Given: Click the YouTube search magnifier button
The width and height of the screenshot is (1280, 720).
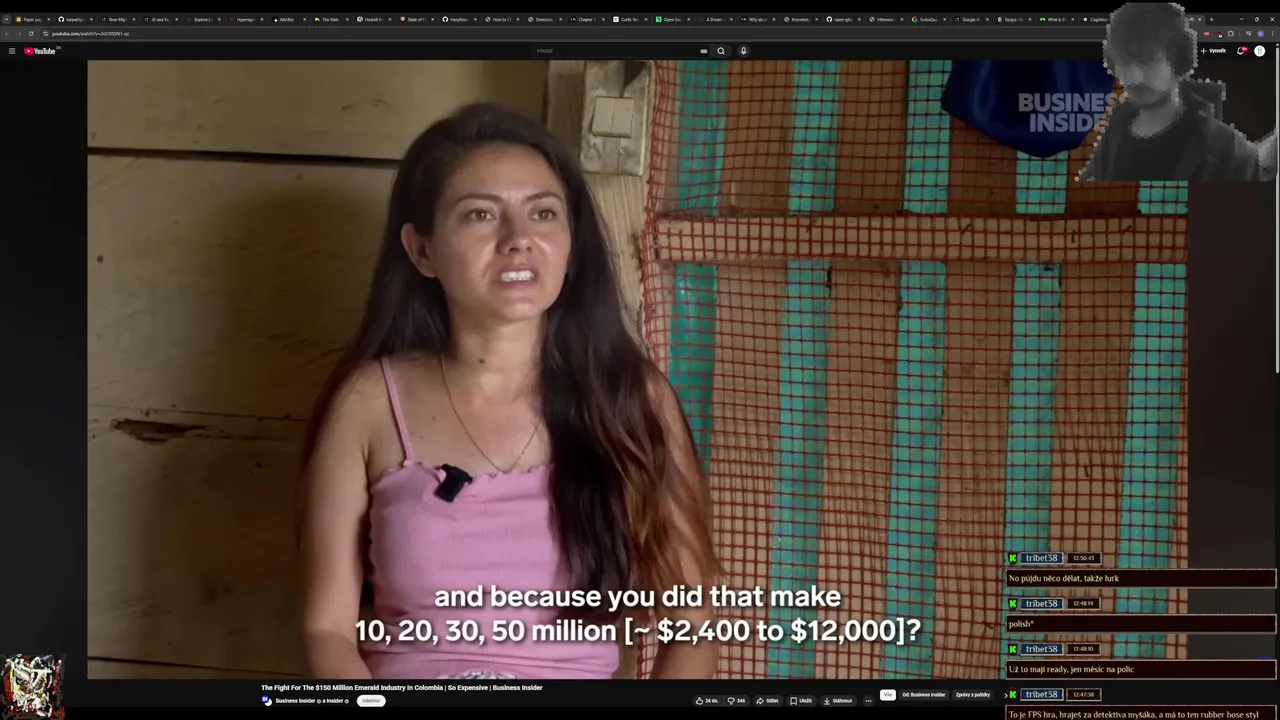Looking at the screenshot, I should 720,51.
